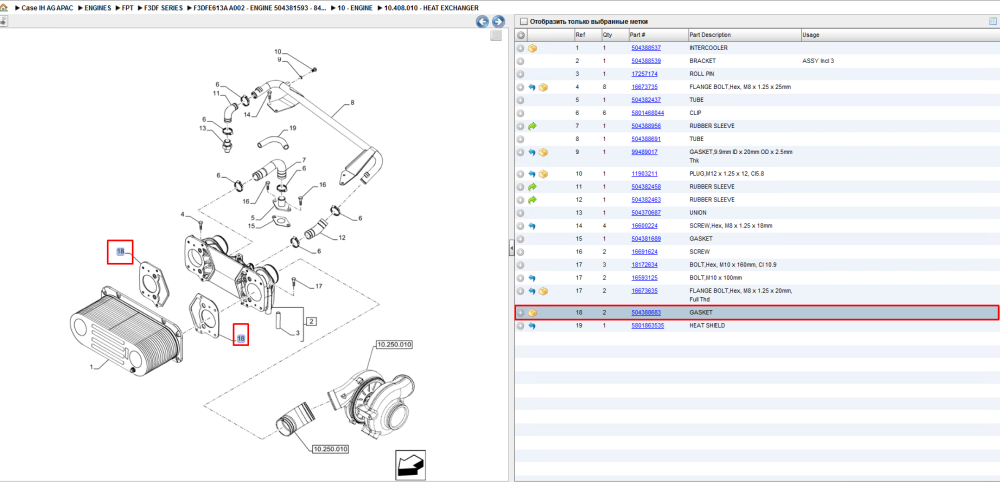The width and height of the screenshot is (1000, 482).
Task: Click callout 19 on the heat shield drawing
Action: tap(293, 128)
